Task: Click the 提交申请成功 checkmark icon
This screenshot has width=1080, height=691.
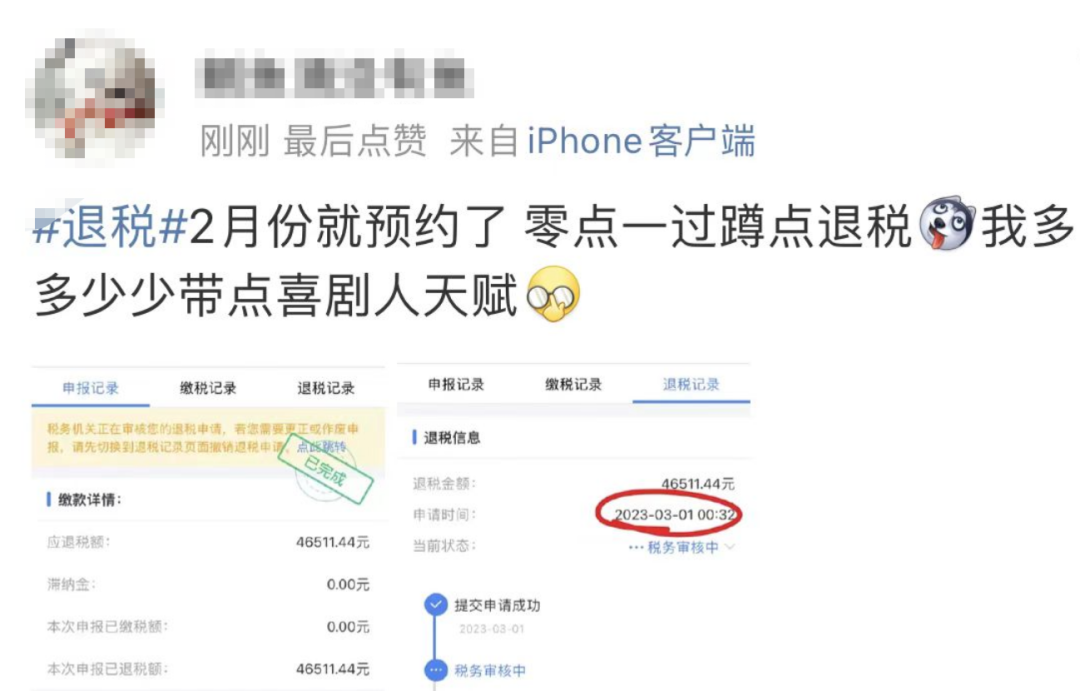Action: tap(435, 605)
